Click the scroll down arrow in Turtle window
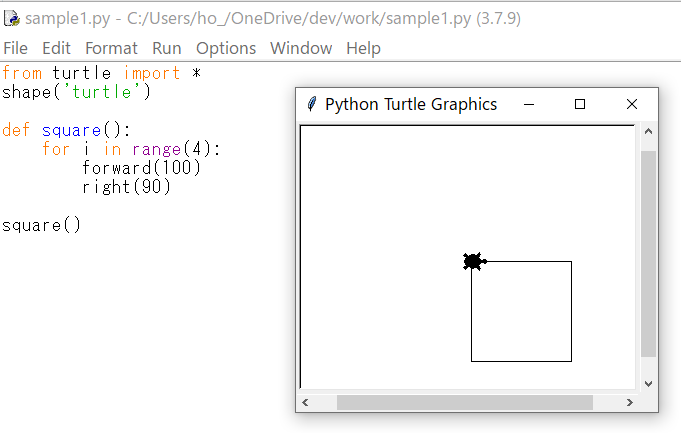Viewport: 681px width, 433px height. coord(648,383)
